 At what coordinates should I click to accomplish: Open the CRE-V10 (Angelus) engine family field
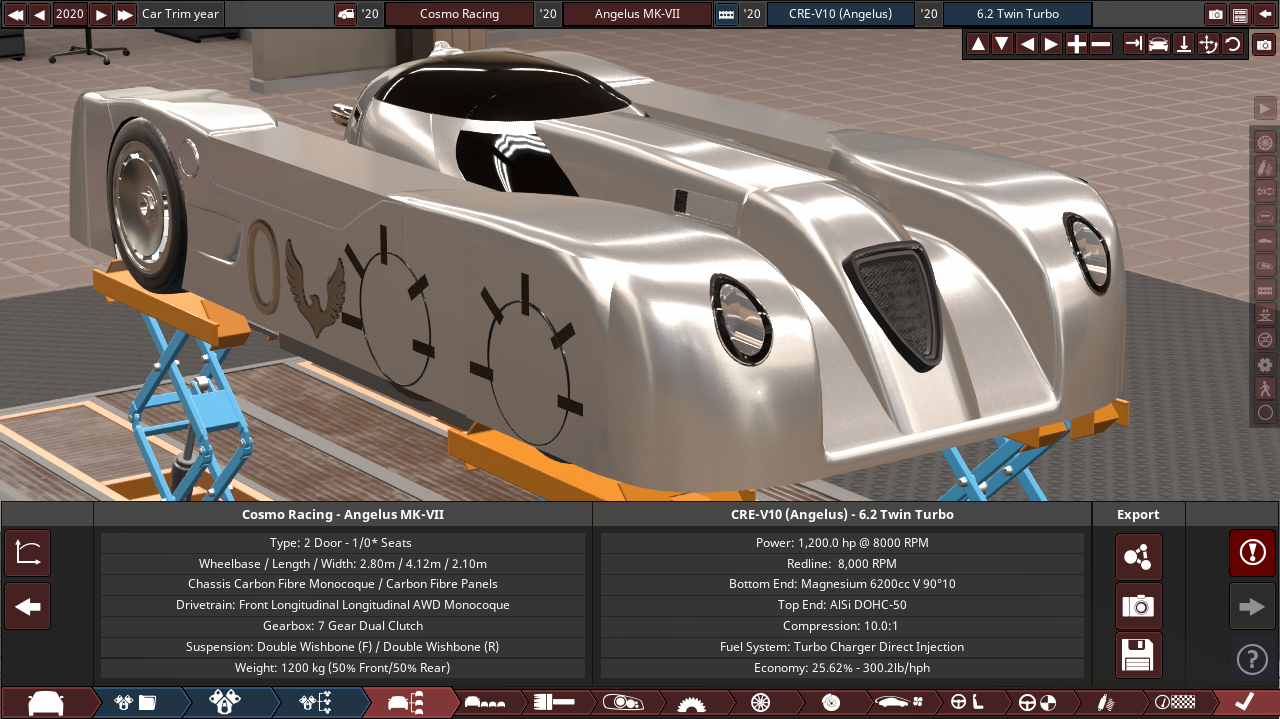pyautogui.click(x=840, y=14)
